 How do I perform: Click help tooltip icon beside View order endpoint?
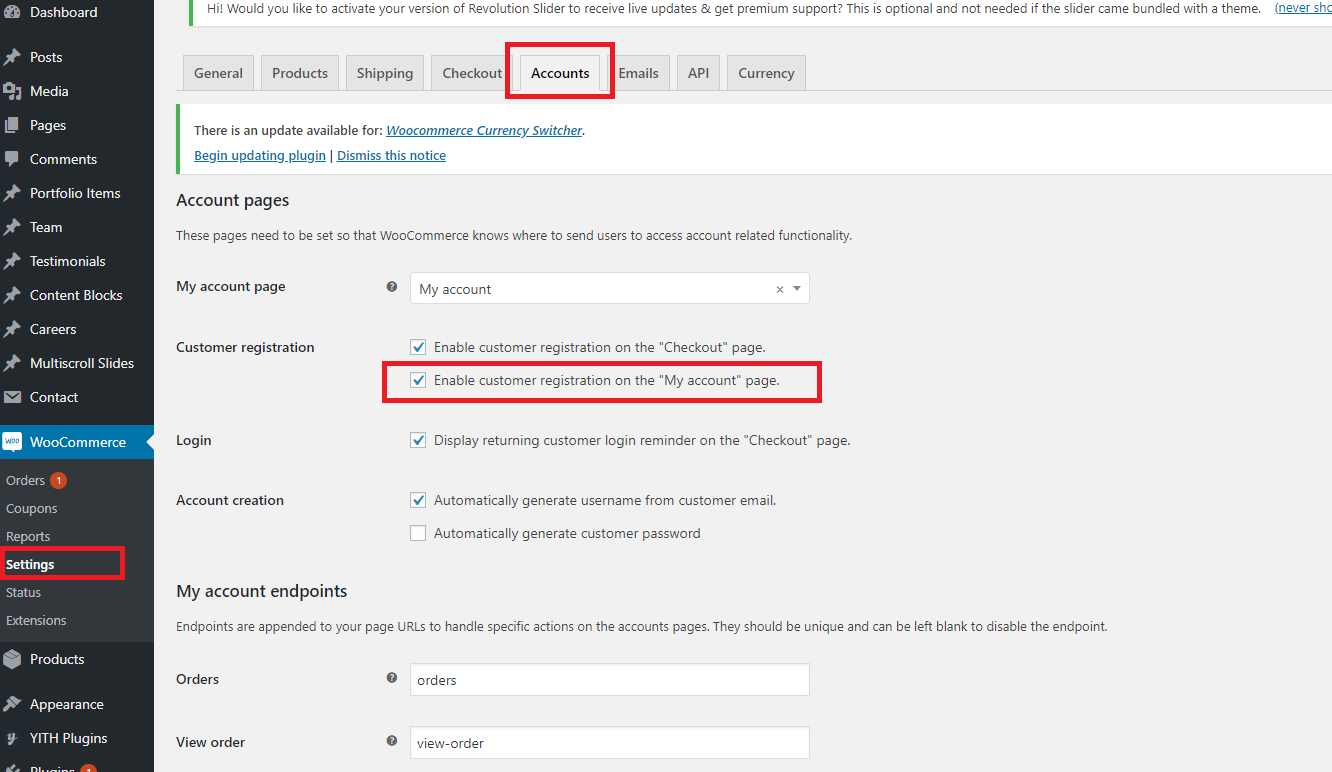pyautogui.click(x=392, y=741)
